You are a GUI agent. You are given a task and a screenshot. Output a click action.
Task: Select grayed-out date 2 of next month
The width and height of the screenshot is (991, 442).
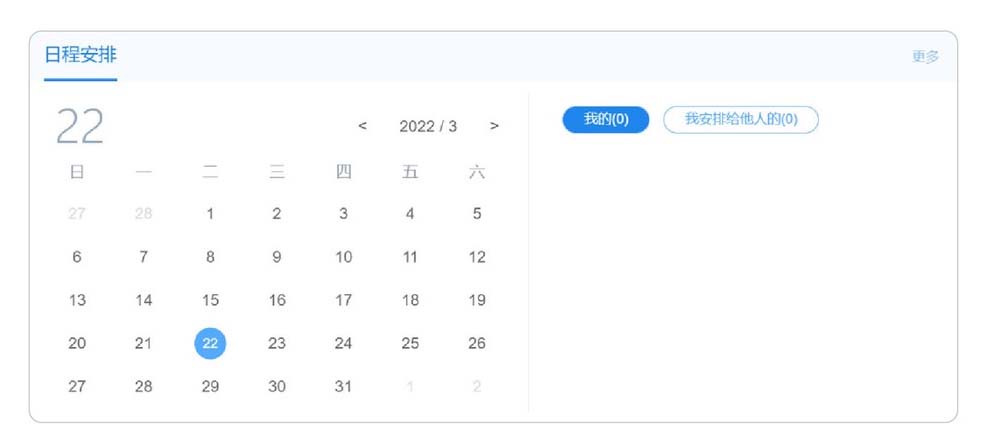(477, 386)
